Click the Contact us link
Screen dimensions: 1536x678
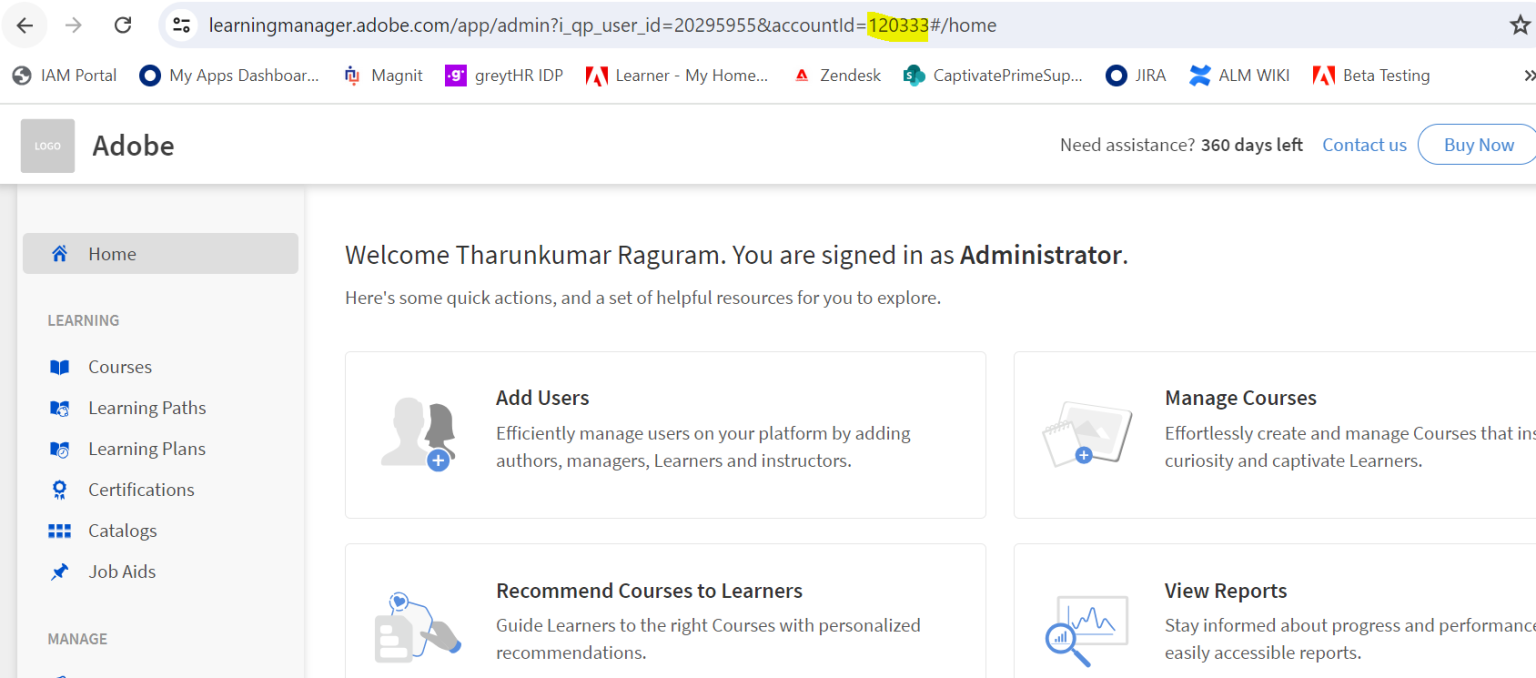1364,144
